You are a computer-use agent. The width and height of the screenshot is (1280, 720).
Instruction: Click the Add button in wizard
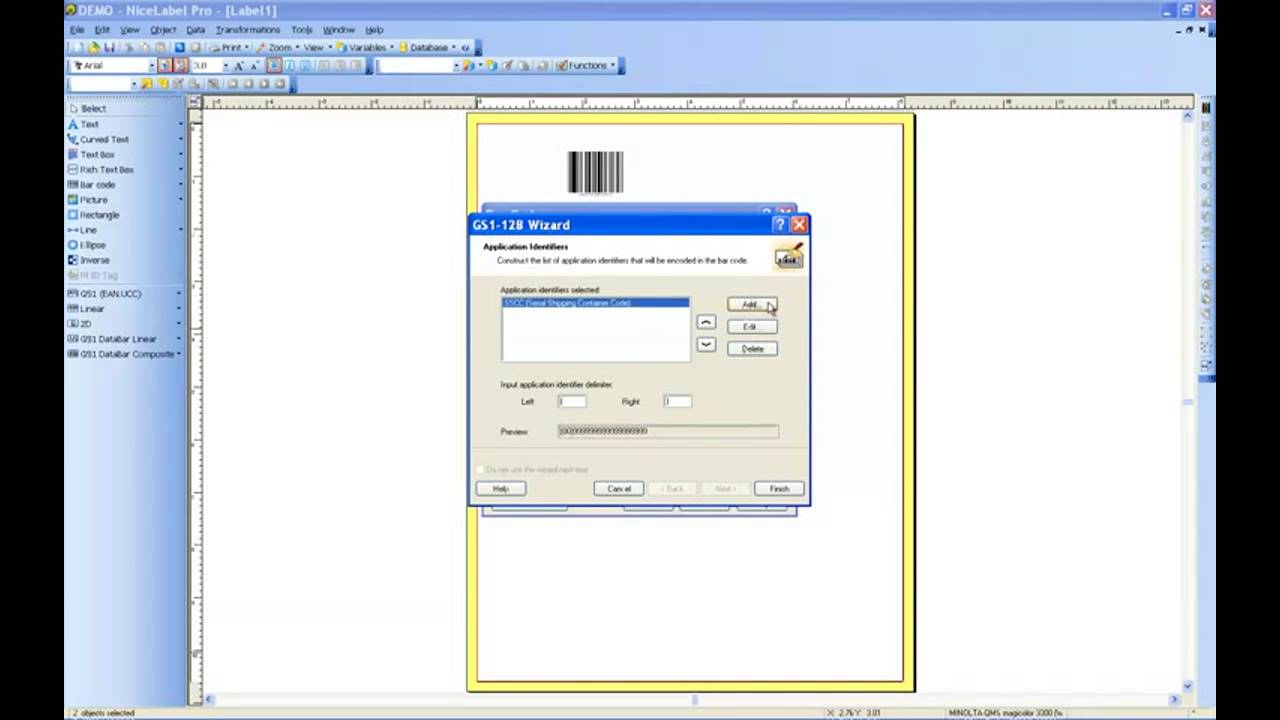point(752,305)
